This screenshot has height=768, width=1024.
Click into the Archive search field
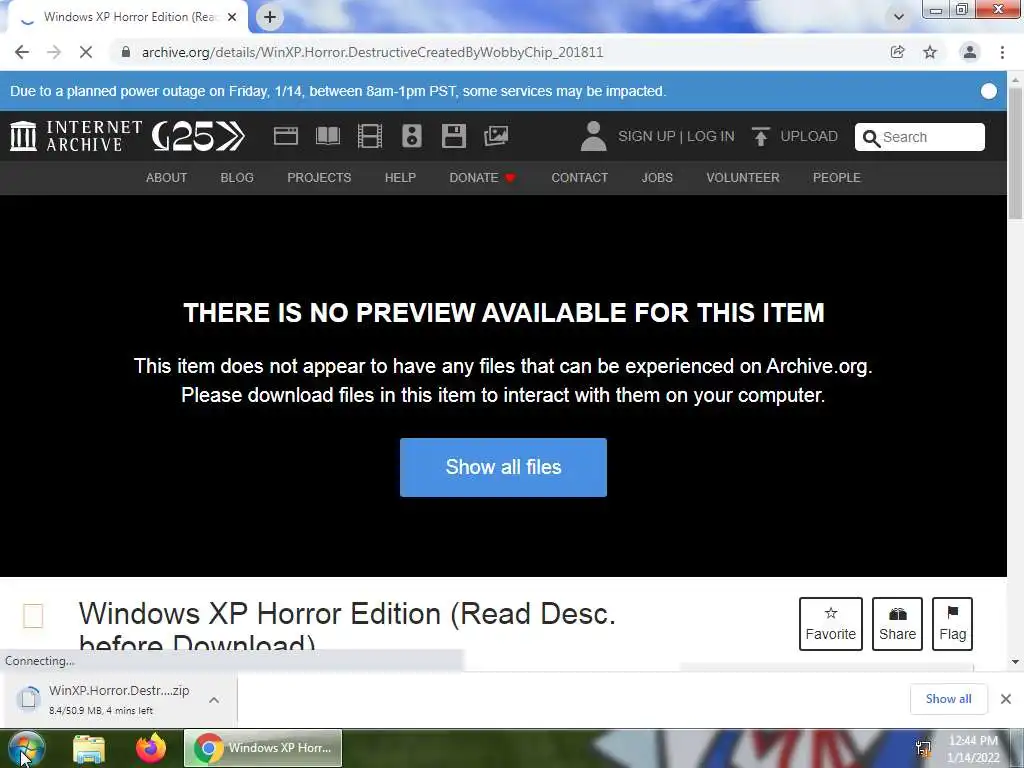[x=920, y=137]
